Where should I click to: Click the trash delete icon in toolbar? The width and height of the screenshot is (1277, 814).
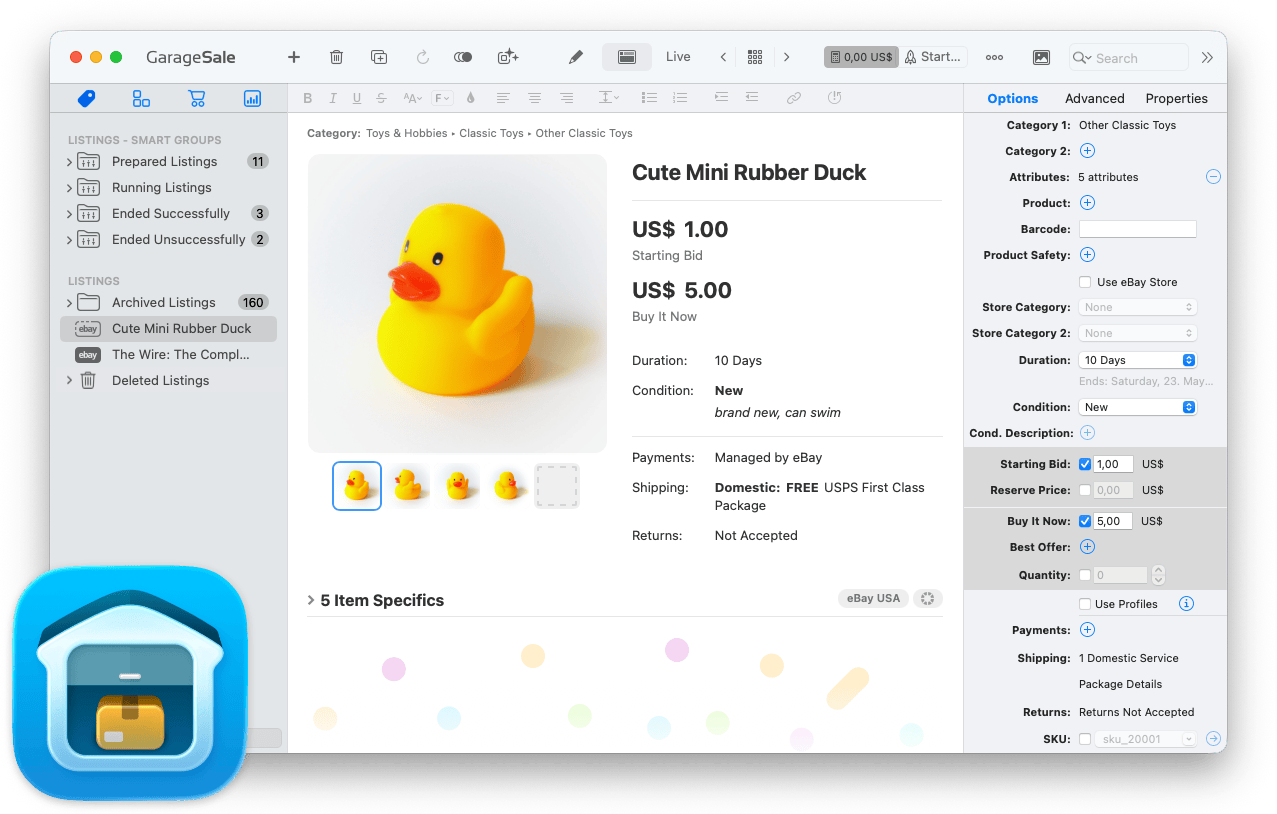(x=337, y=57)
